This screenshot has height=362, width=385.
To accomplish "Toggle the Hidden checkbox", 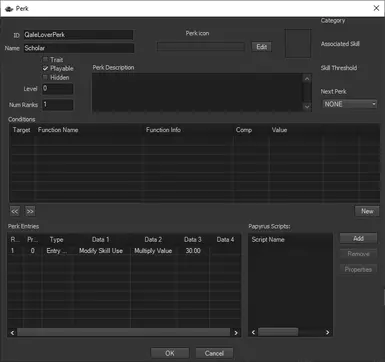I will (46, 77).
